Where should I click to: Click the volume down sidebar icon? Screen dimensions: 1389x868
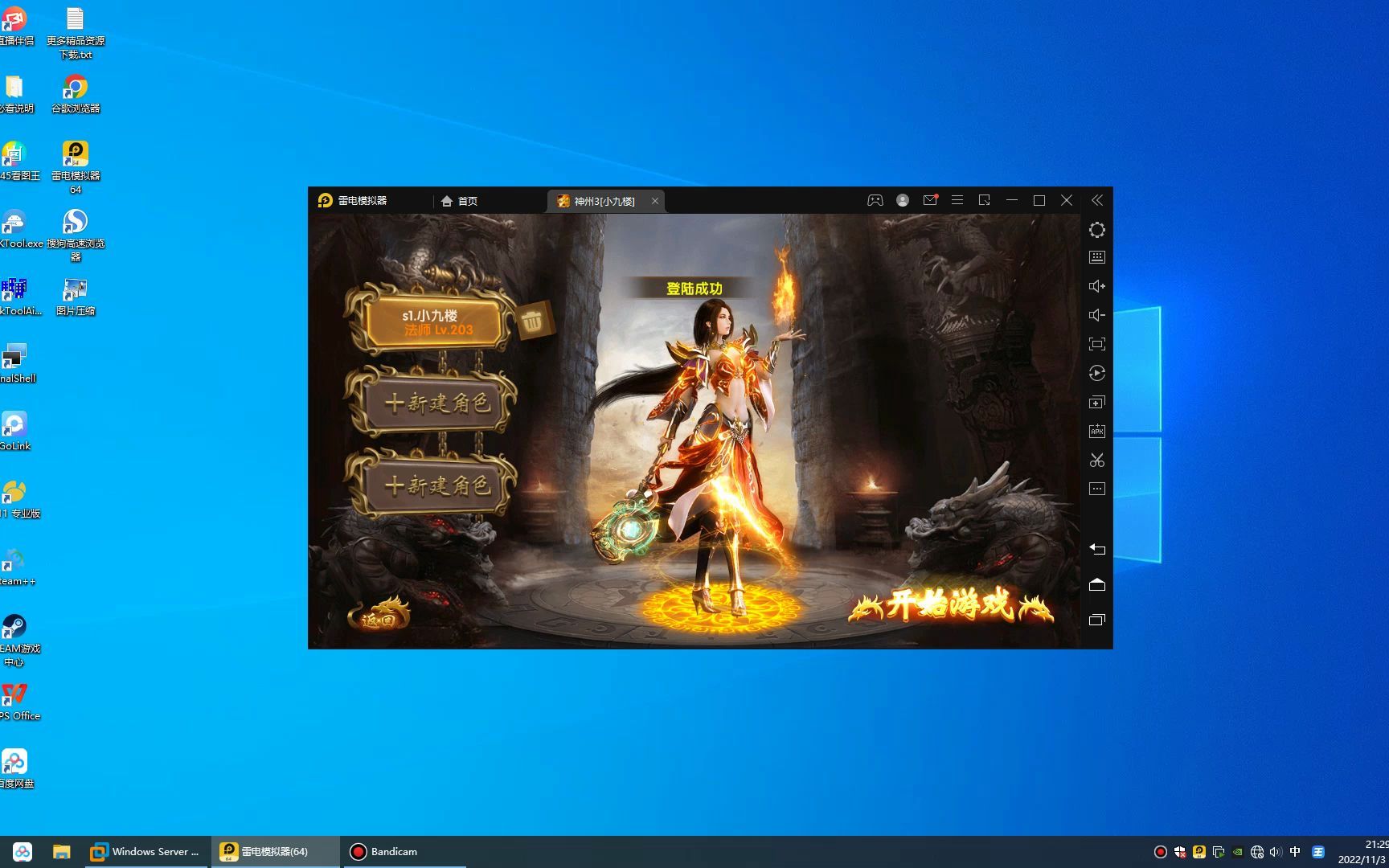[x=1096, y=315]
